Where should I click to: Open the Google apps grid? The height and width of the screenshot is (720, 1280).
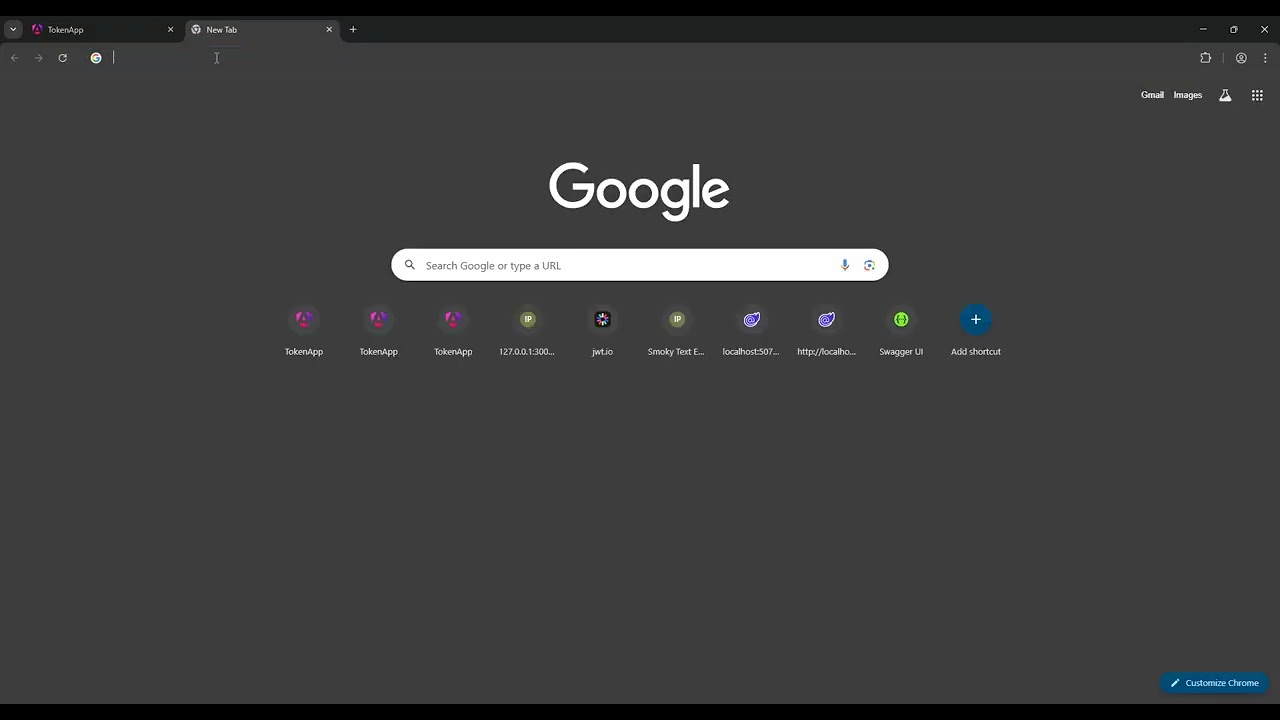click(1257, 95)
